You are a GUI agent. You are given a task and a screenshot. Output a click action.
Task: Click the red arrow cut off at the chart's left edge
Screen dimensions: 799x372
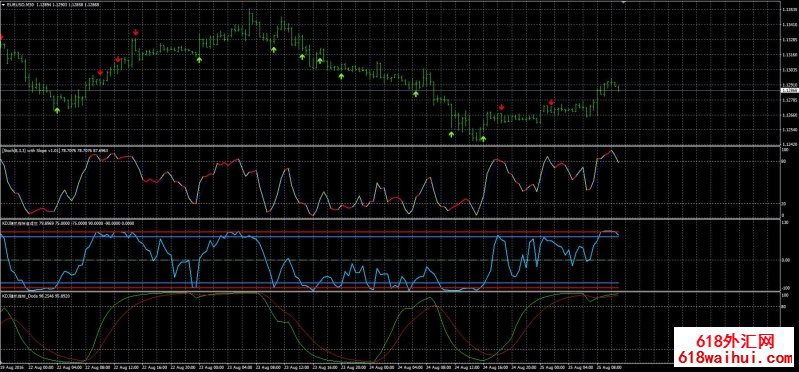click(x=2, y=37)
